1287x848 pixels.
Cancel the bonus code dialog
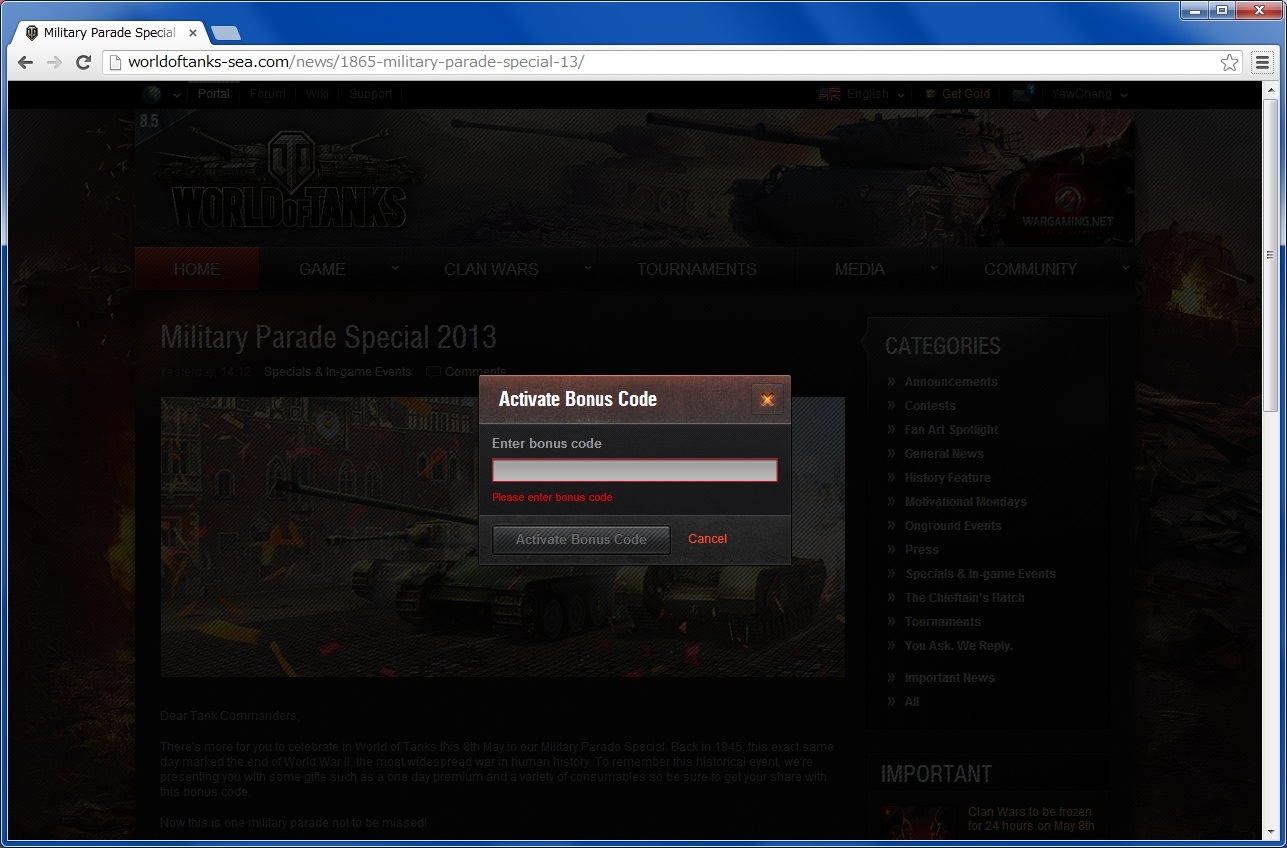(707, 539)
